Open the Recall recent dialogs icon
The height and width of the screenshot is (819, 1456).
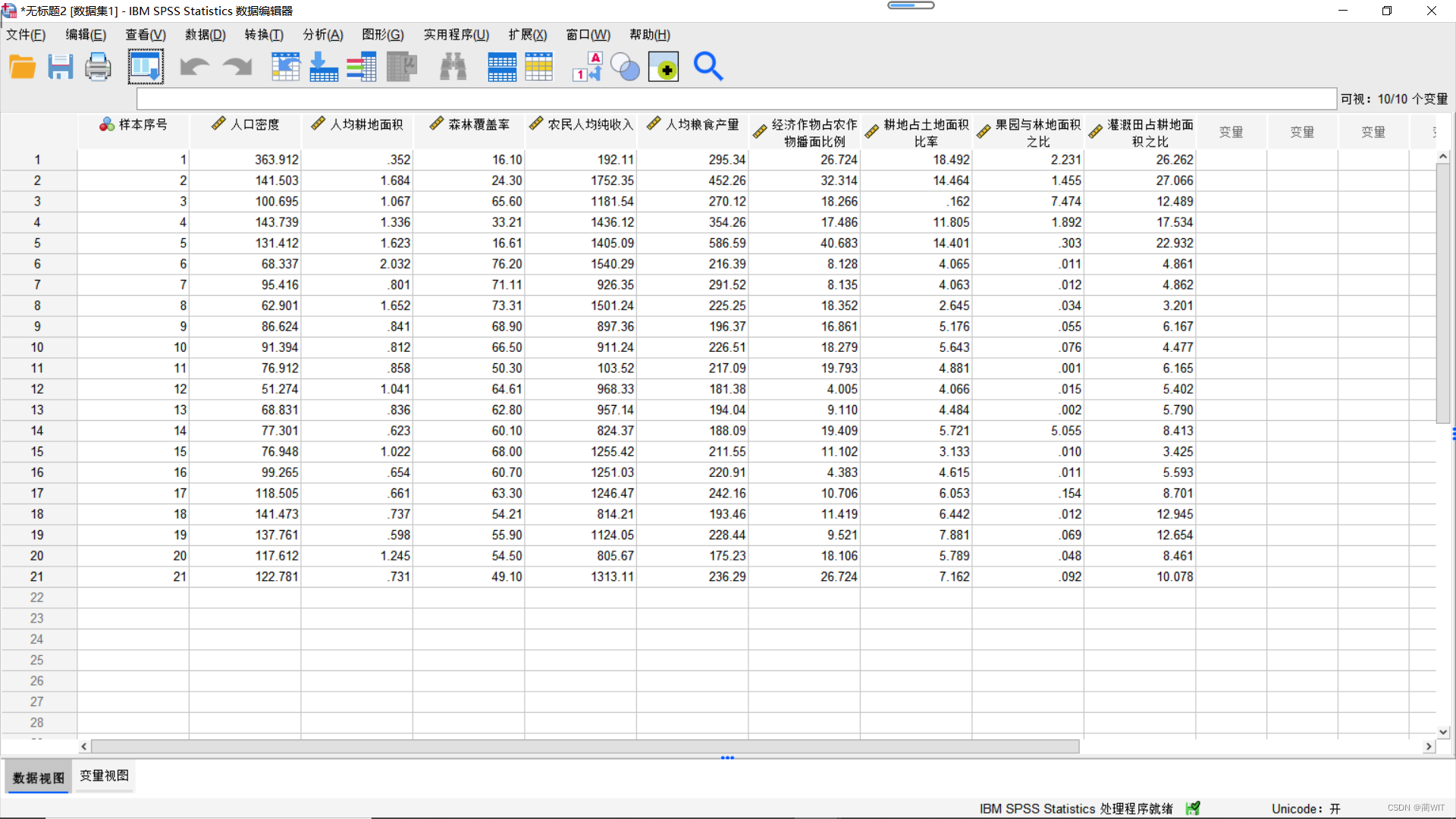145,67
